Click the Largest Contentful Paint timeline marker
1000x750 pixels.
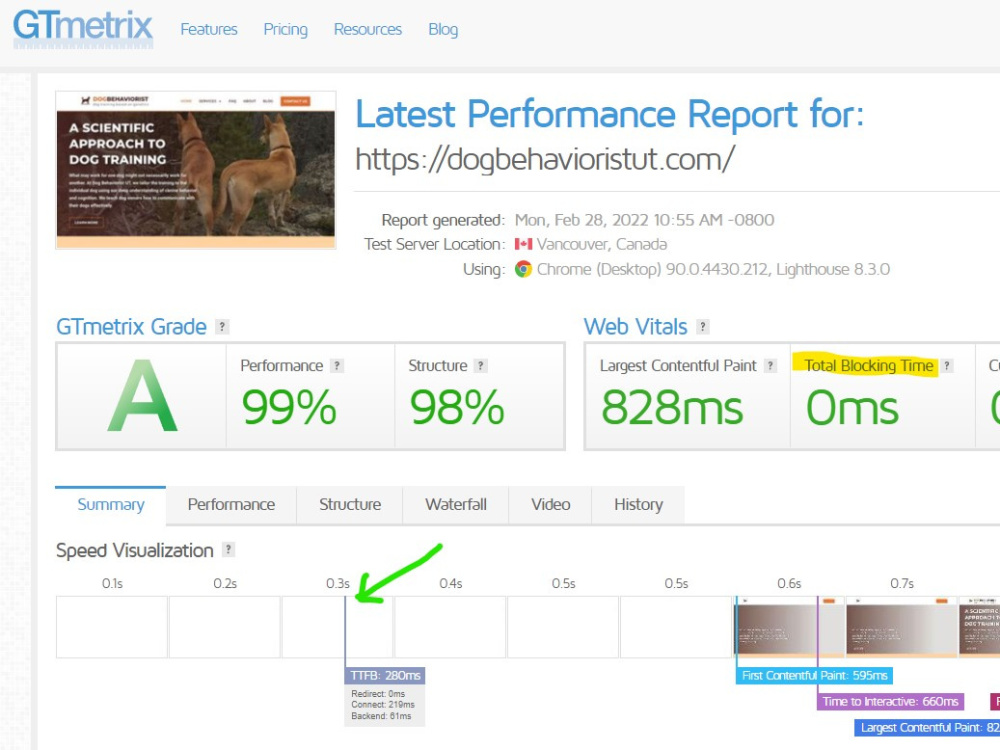point(927,728)
